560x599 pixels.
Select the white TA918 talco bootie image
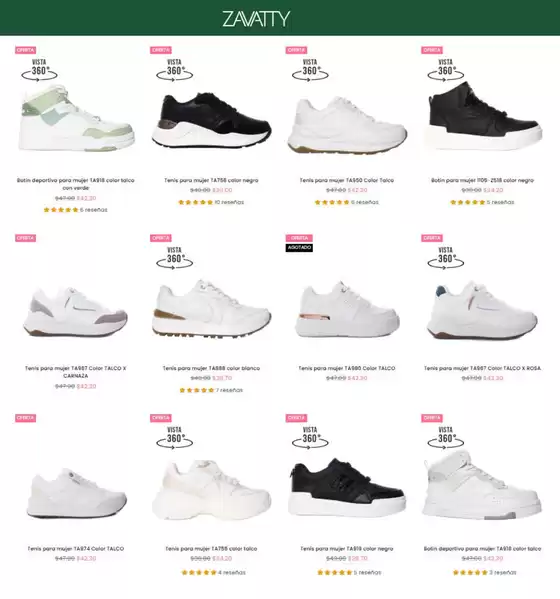(482, 485)
